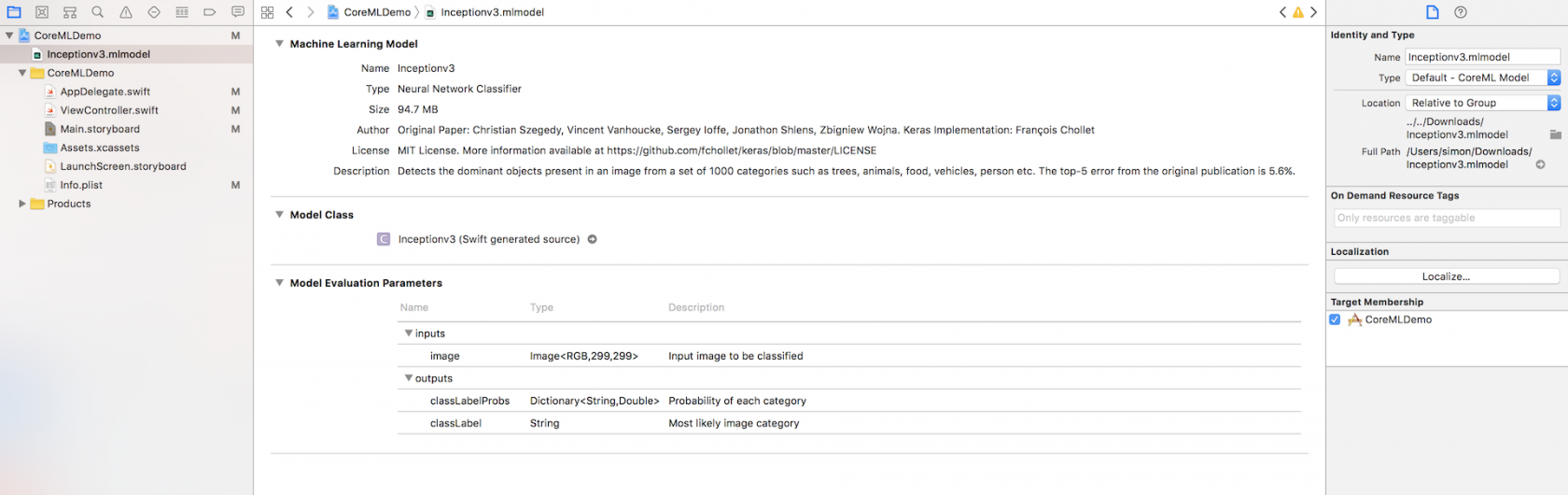
Task: Open the Source Control navigator
Action: click(x=42, y=12)
